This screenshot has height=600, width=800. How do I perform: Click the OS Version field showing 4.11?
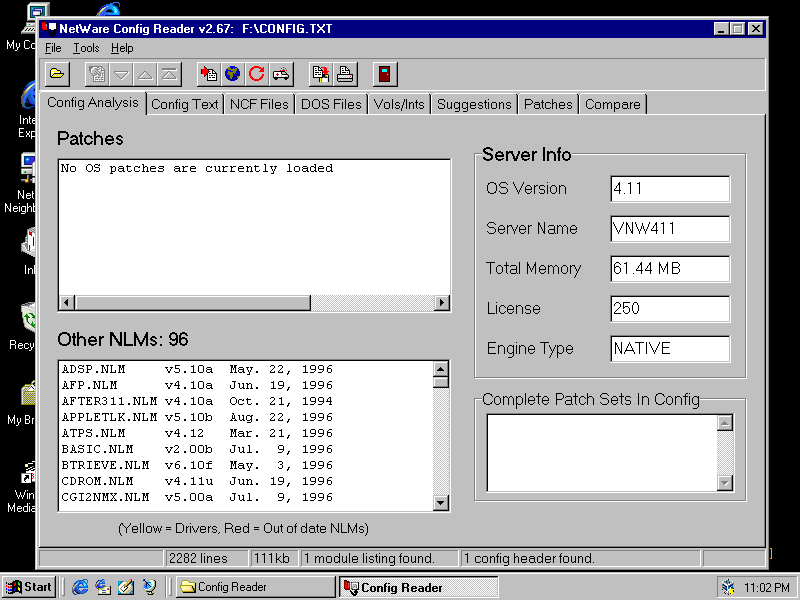point(670,189)
